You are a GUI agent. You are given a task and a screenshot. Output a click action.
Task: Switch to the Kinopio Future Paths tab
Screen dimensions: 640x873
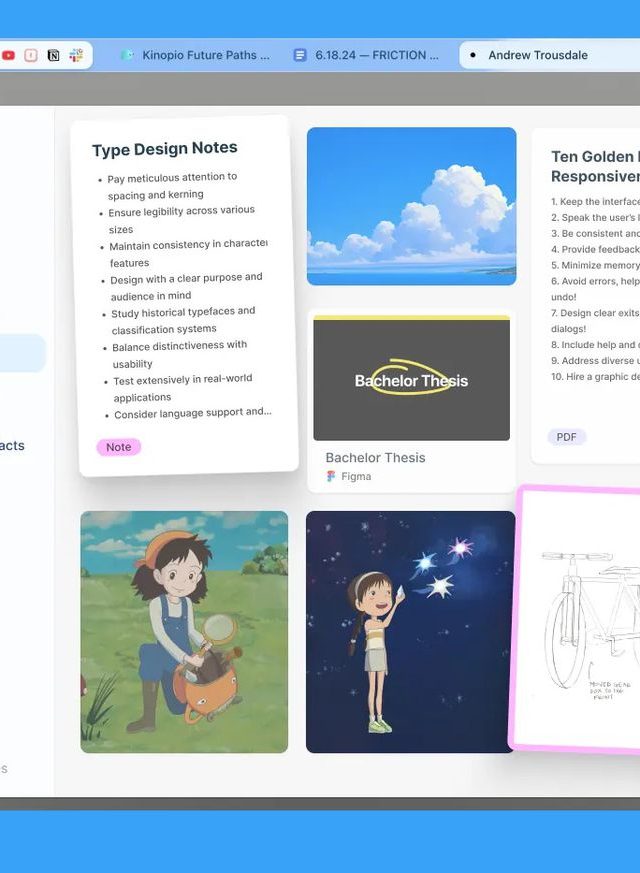(x=205, y=55)
